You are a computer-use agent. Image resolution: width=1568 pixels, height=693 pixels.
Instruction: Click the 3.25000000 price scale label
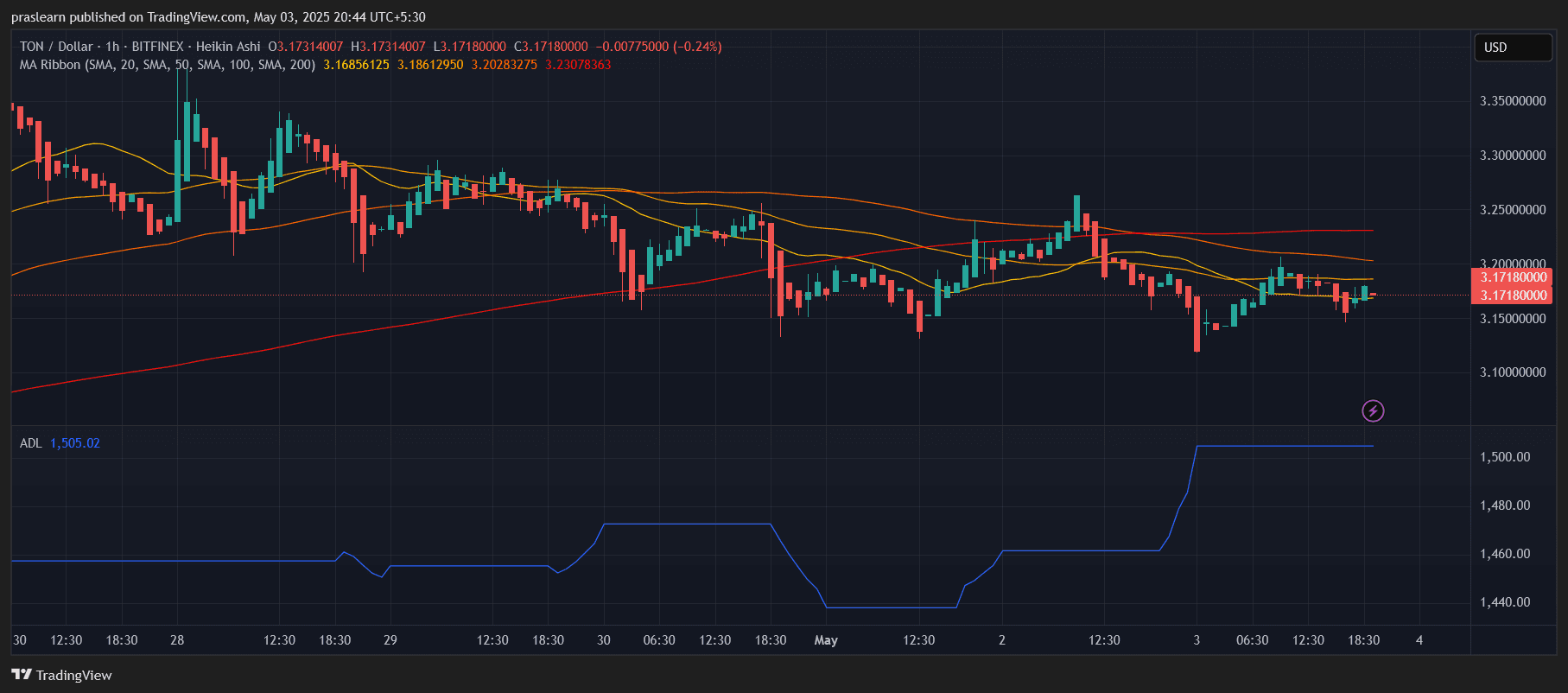click(1513, 210)
